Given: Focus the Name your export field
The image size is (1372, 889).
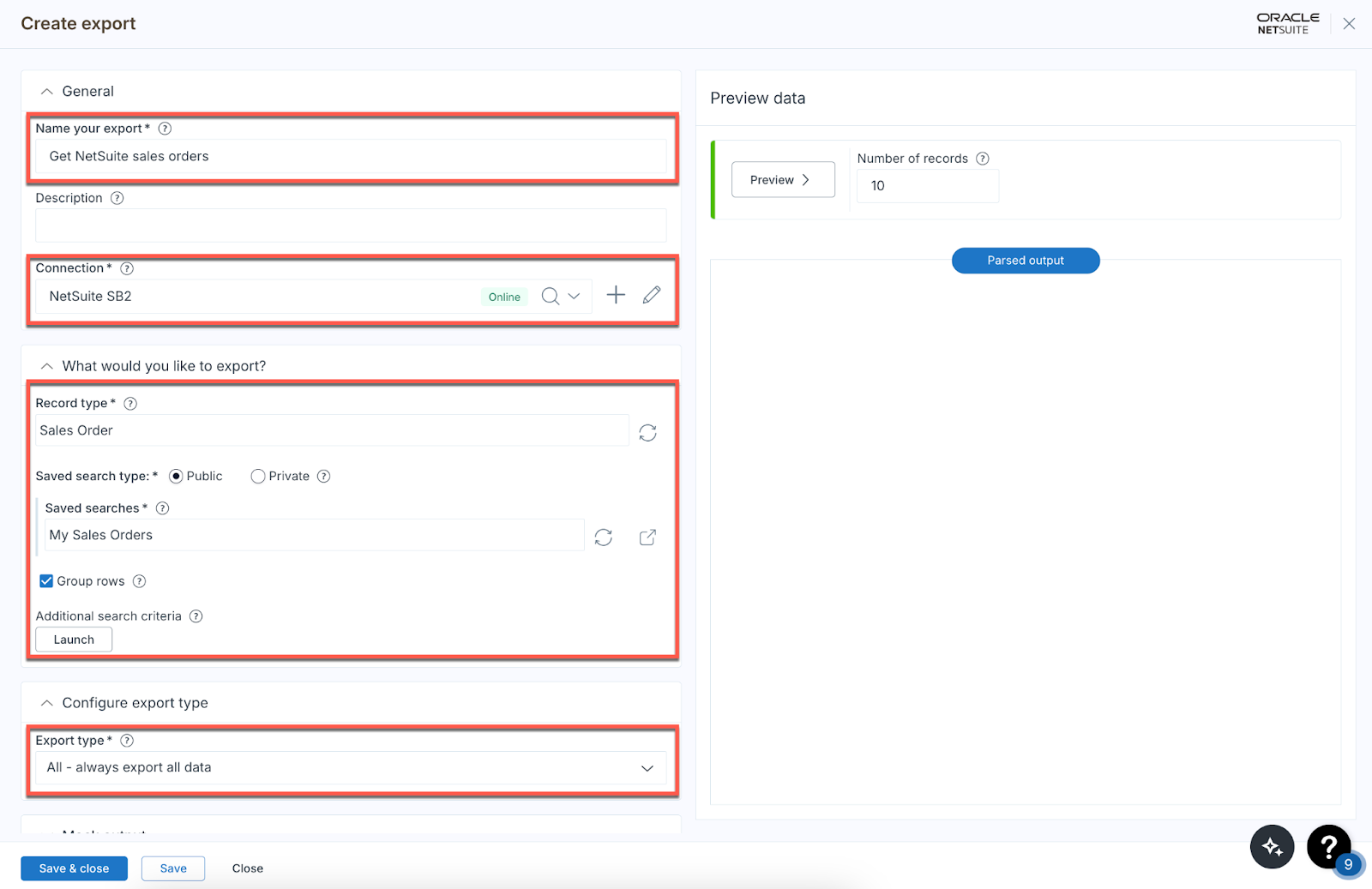Looking at the screenshot, I should 351,156.
